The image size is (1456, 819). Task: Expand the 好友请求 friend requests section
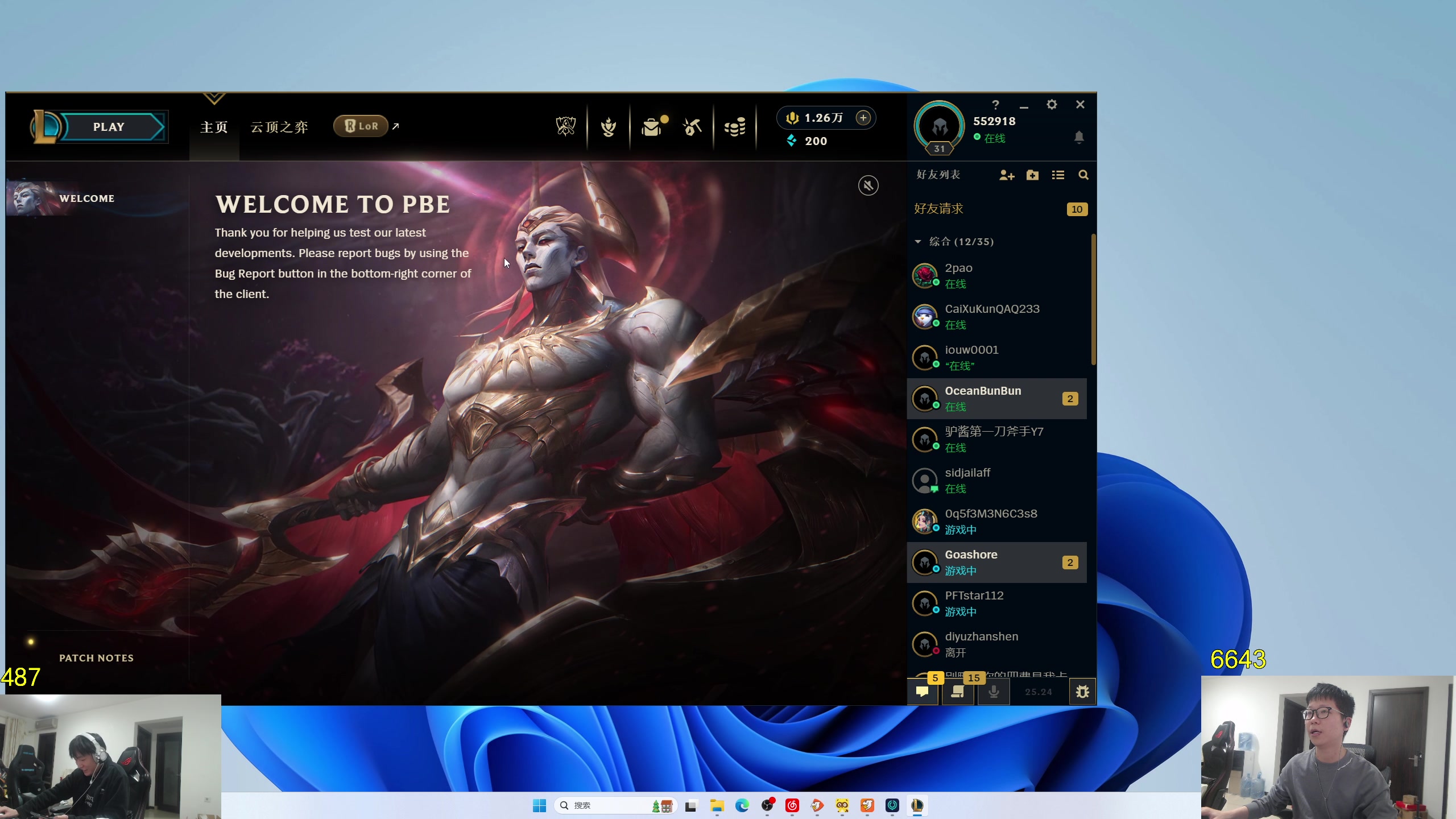point(939,209)
